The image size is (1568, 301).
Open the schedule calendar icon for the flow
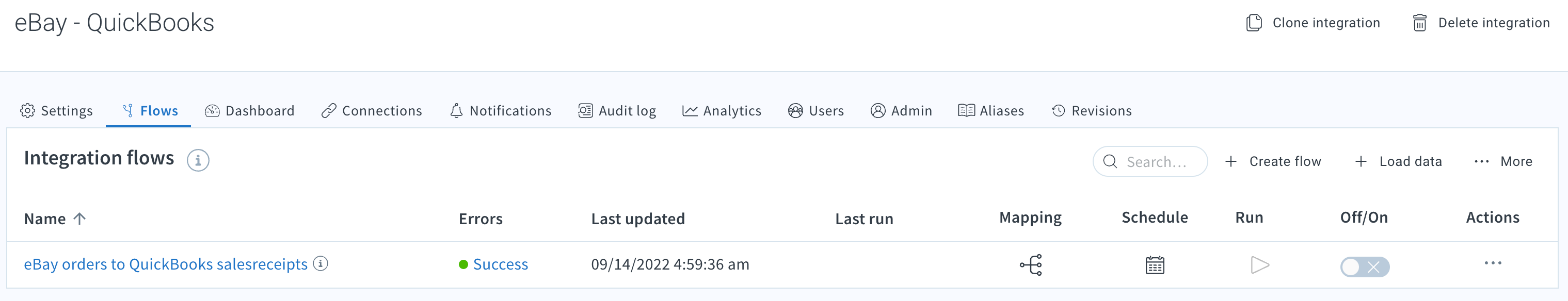[1154, 265]
